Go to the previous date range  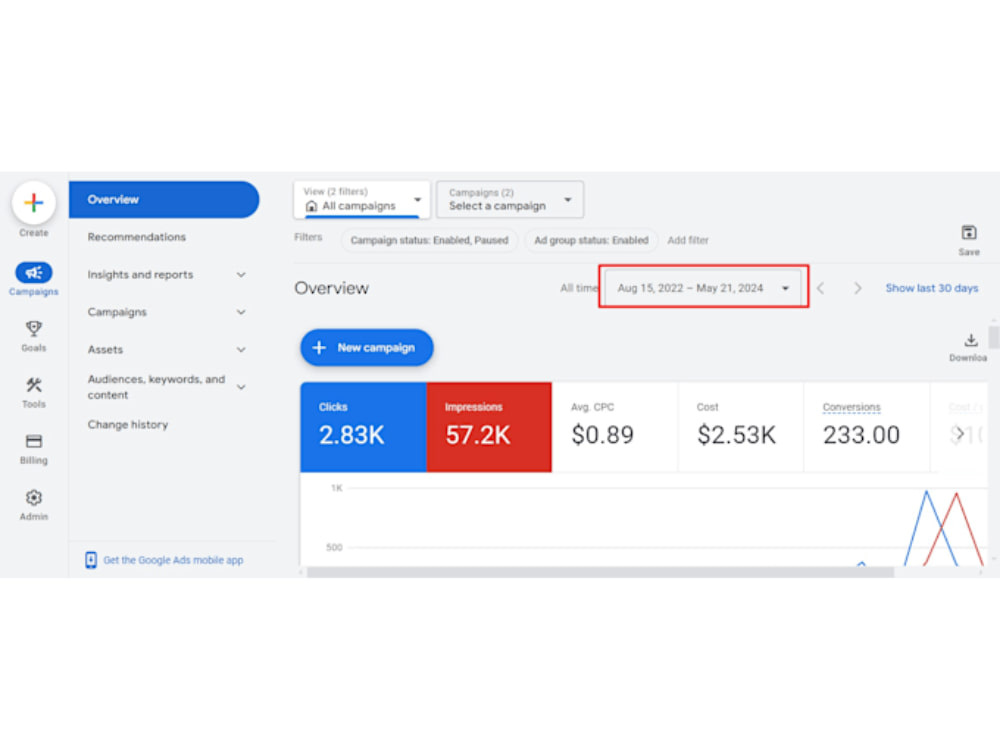pyautogui.click(x=821, y=288)
